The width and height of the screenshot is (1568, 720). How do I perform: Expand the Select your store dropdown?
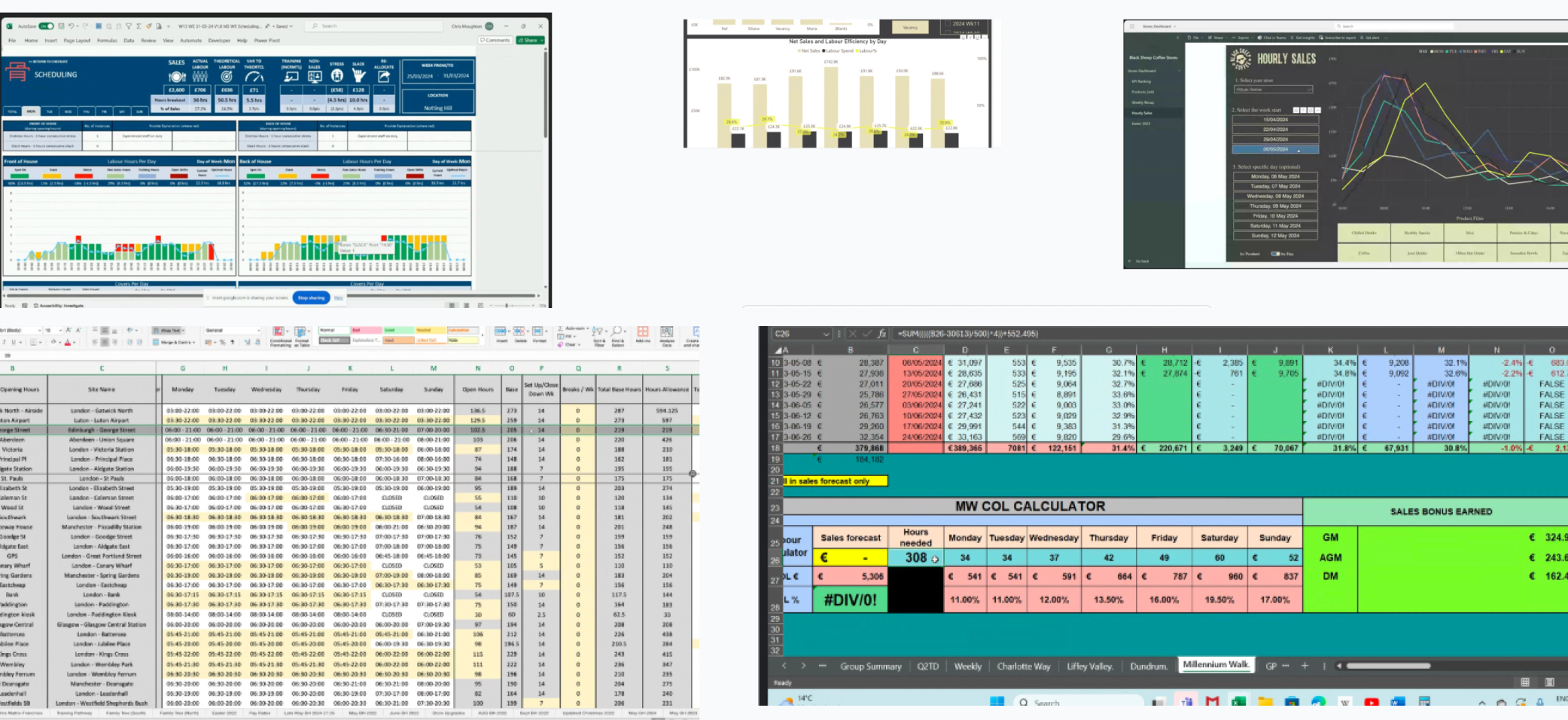(x=1309, y=90)
